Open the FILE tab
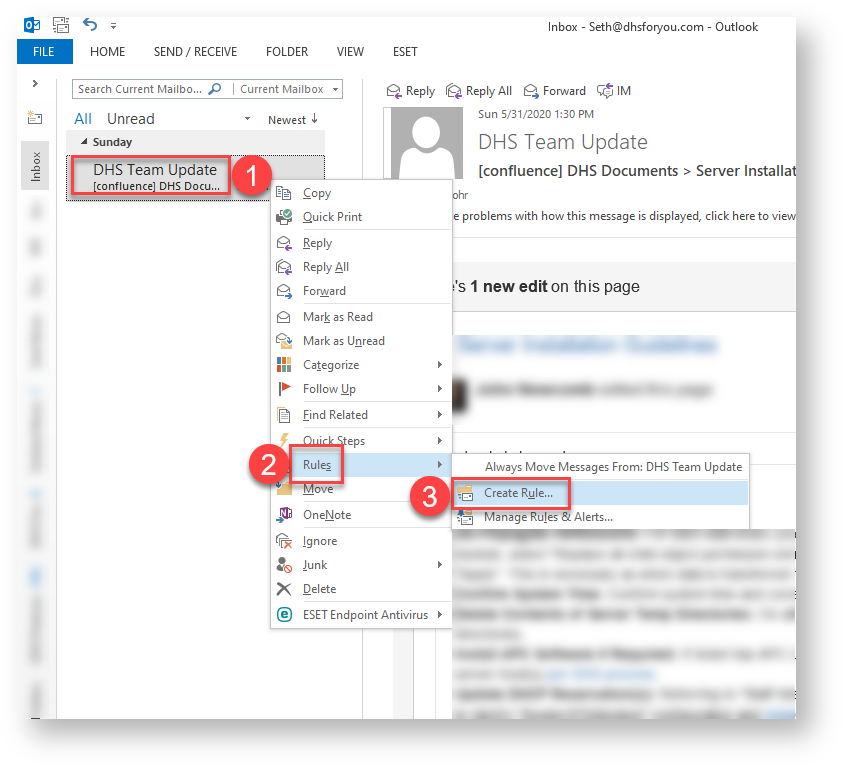 [44, 52]
